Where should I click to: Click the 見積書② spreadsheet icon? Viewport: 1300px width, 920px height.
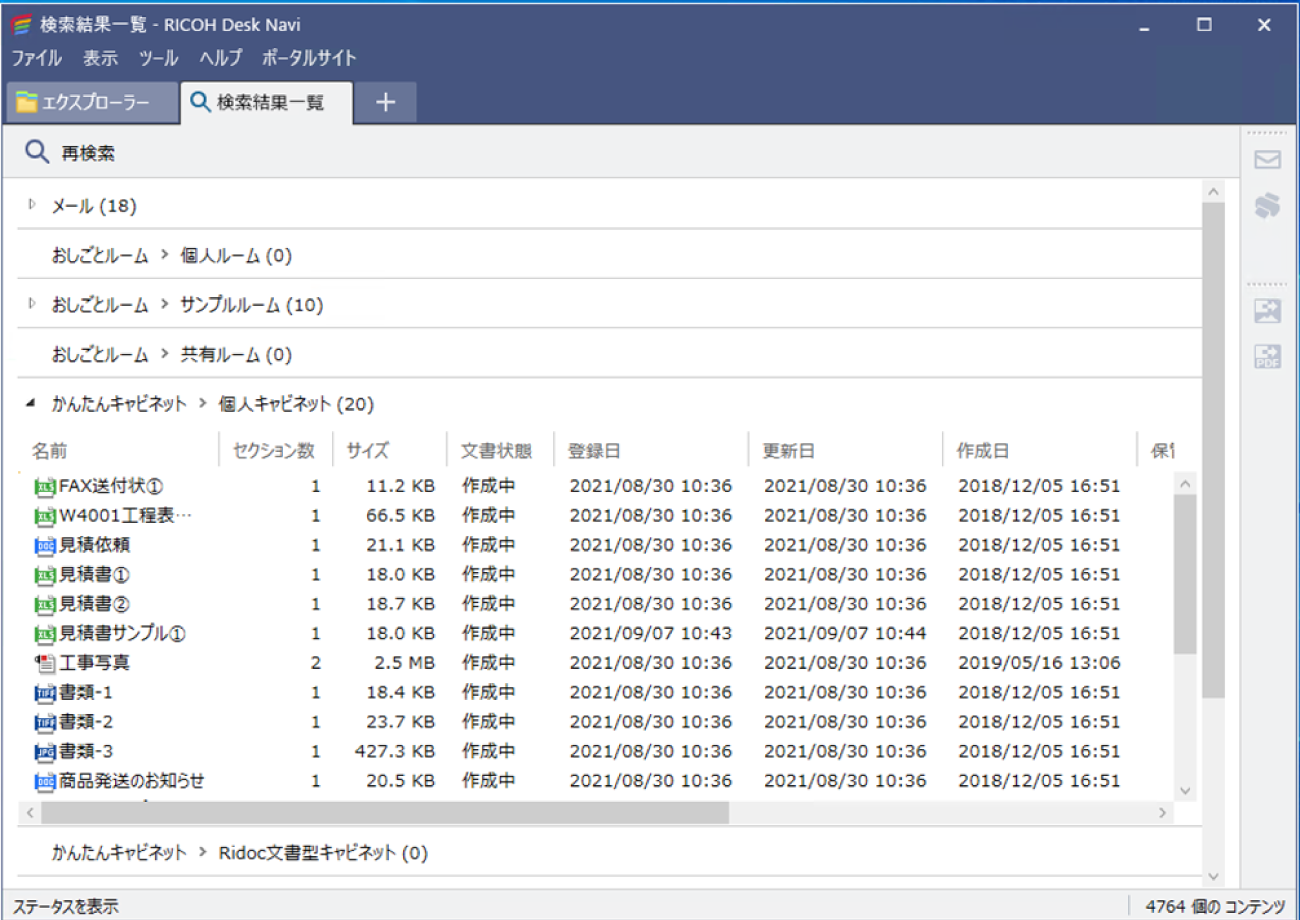click(x=45, y=604)
